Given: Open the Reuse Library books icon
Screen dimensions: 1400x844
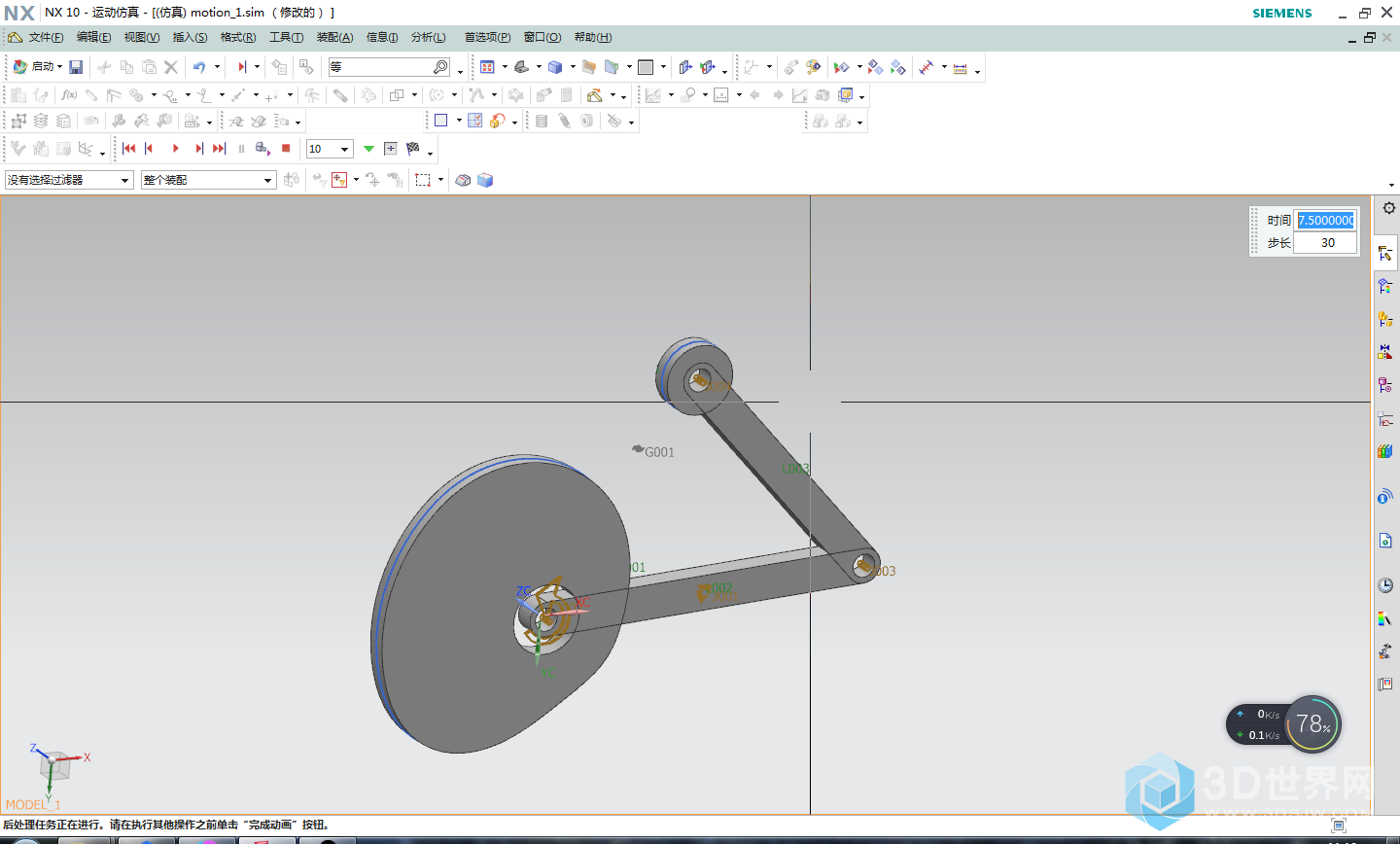Looking at the screenshot, I should click(x=1385, y=451).
